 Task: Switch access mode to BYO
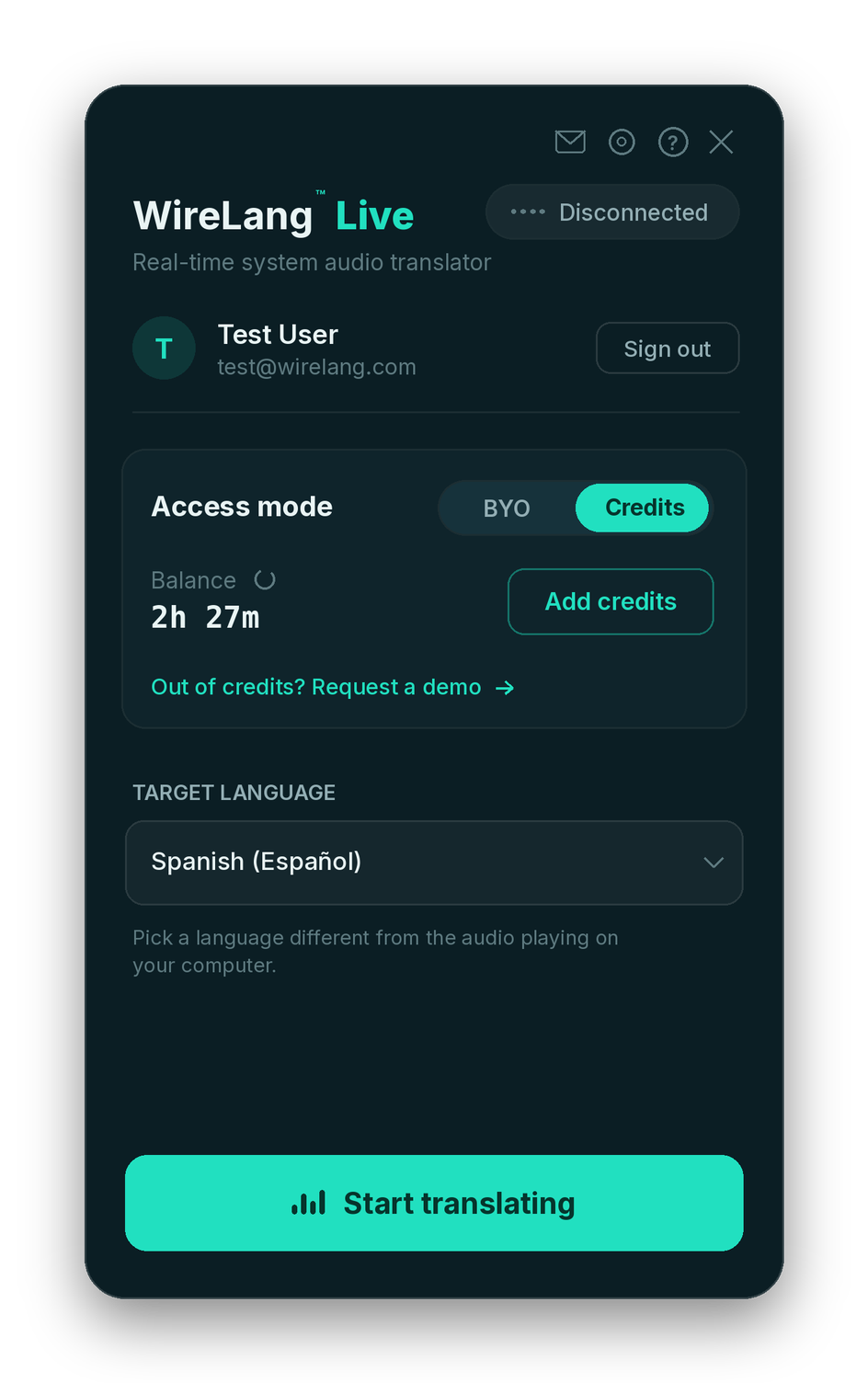[x=507, y=508]
